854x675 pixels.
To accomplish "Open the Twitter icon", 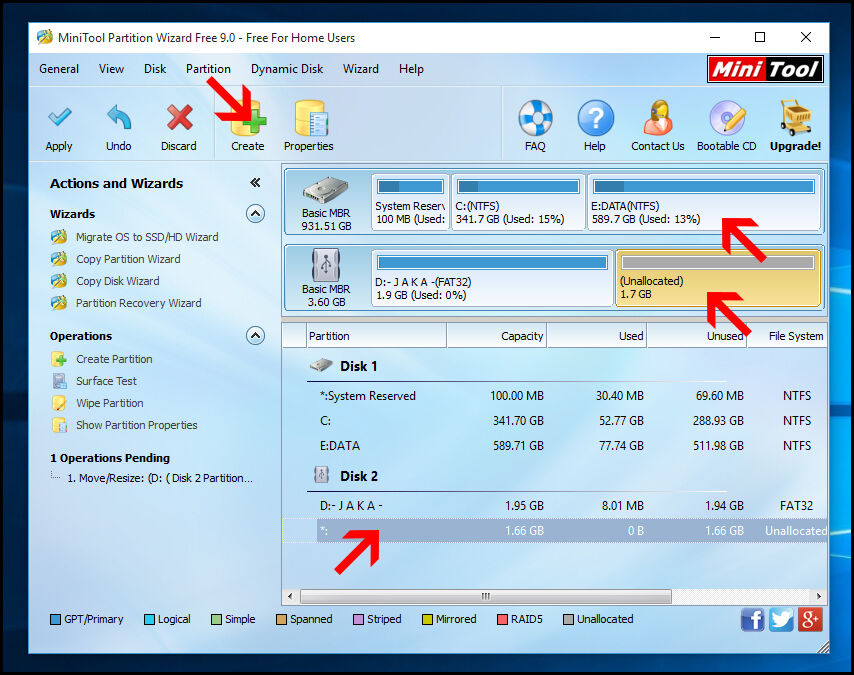I will (782, 620).
